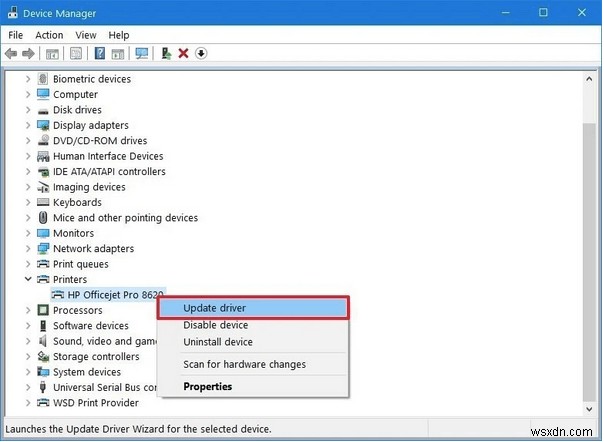Choose Uninstall device from context menu

pos(253,342)
